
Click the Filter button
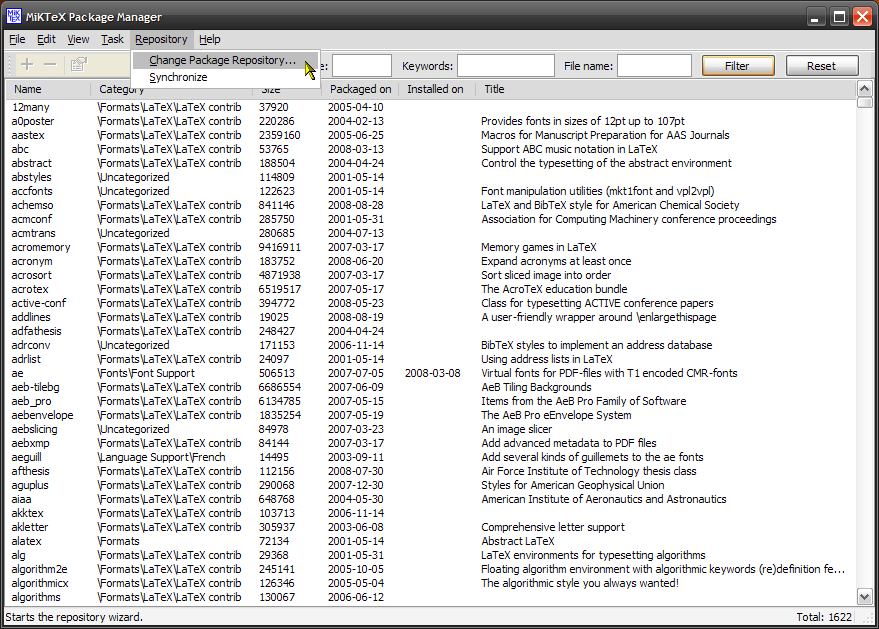tap(738, 66)
